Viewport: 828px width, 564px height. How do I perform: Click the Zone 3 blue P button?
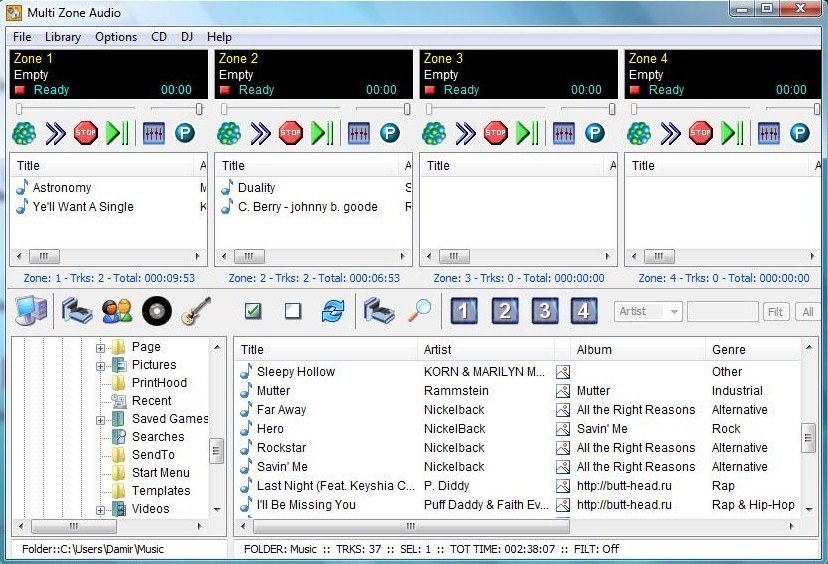pos(595,133)
